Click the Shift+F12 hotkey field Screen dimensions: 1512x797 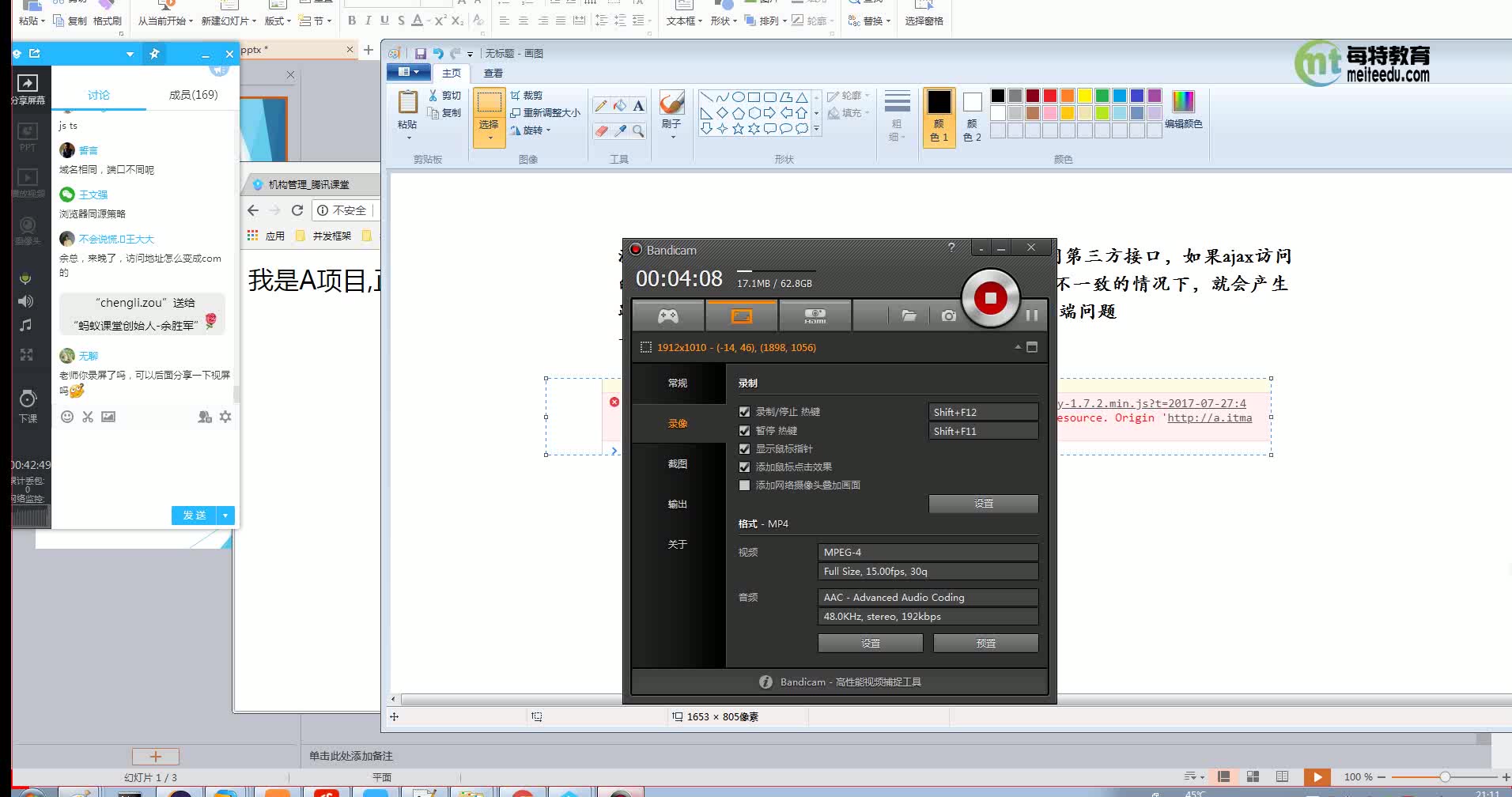(983, 412)
